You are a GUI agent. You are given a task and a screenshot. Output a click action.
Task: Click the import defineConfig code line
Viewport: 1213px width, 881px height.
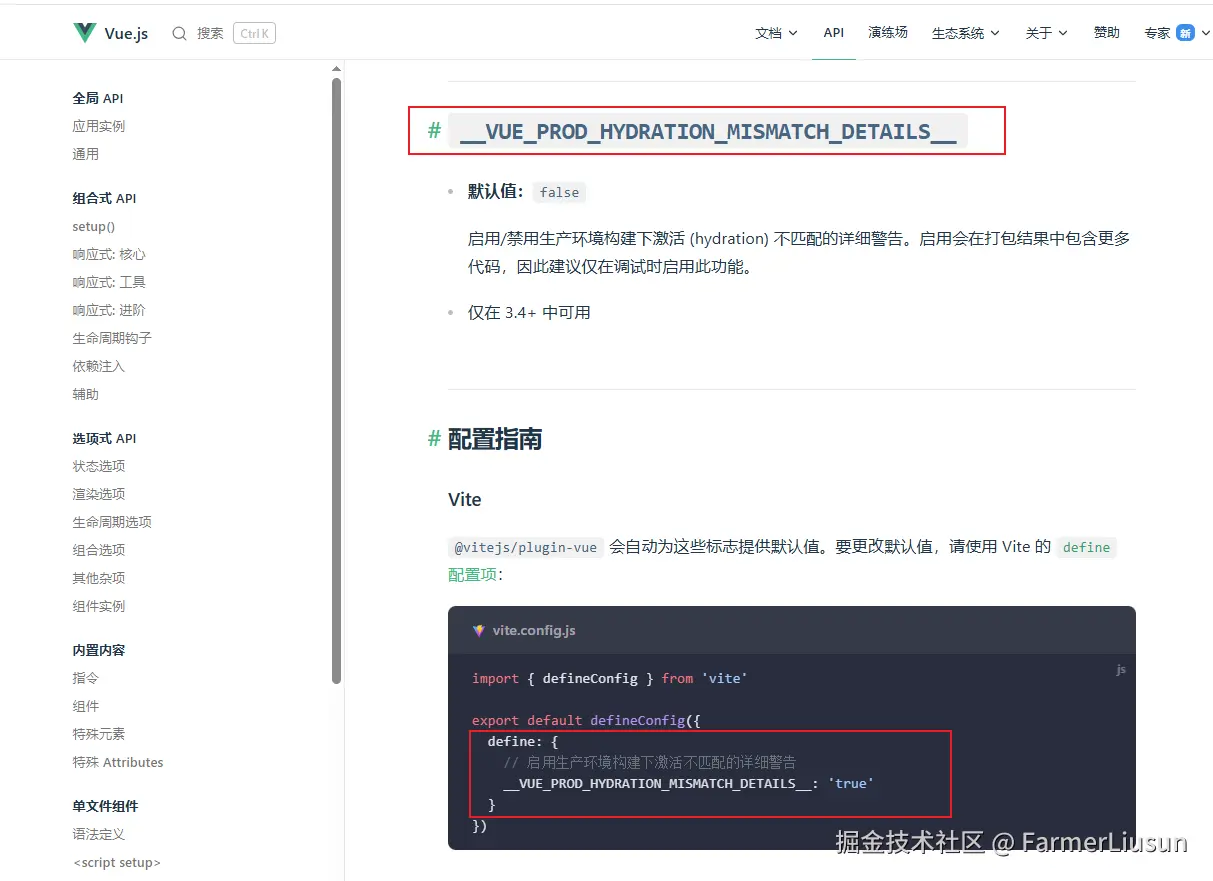coord(610,678)
